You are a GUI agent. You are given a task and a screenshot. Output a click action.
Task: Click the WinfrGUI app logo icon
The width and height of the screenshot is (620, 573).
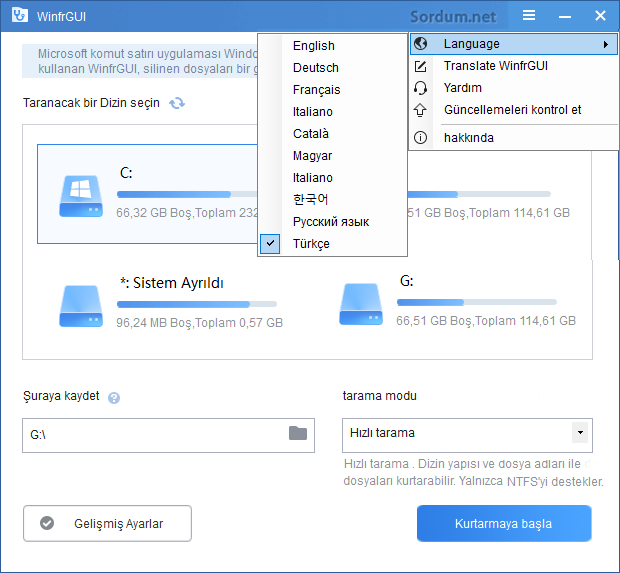coord(20,15)
